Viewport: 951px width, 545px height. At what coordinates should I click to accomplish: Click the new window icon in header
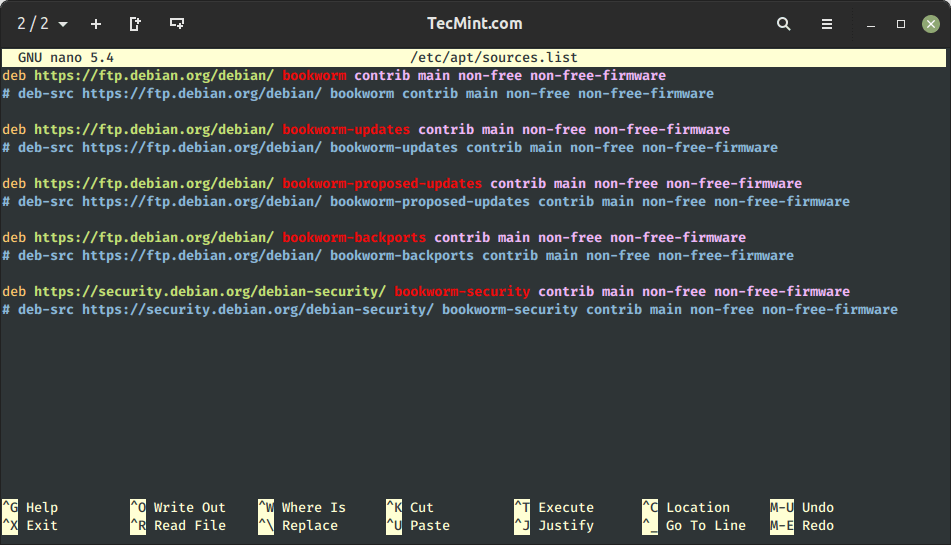click(135, 24)
